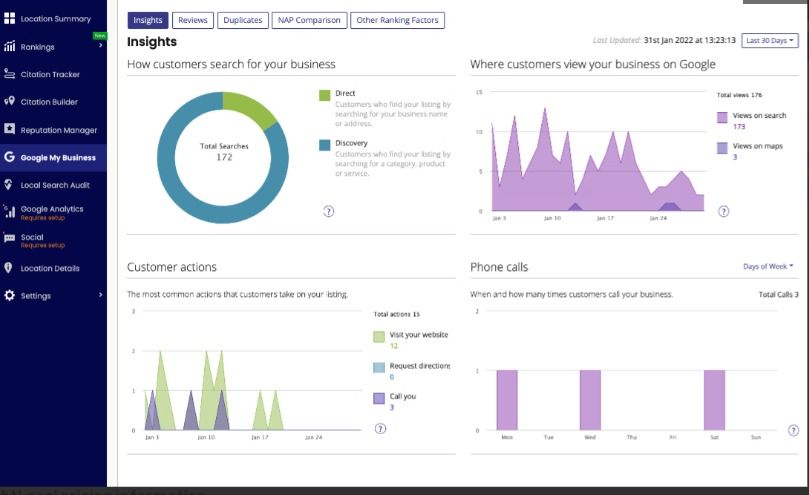Open help icon for Phone calls chart
Viewport: 809px width, 495px height.
click(x=794, y=430)
